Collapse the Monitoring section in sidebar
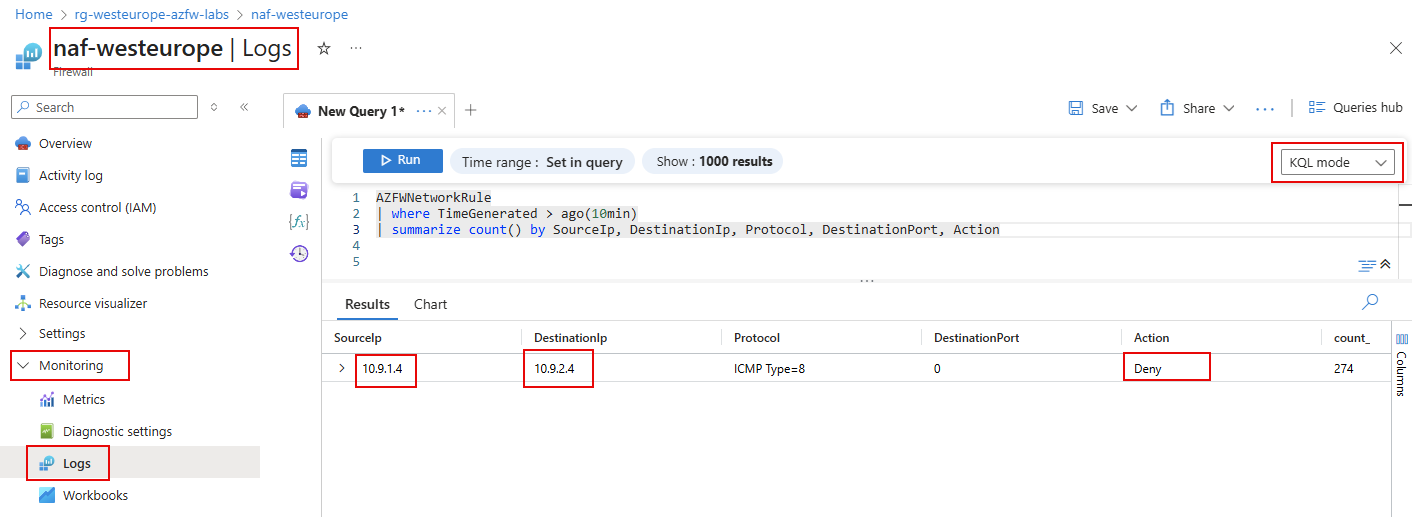 [24, 365]
